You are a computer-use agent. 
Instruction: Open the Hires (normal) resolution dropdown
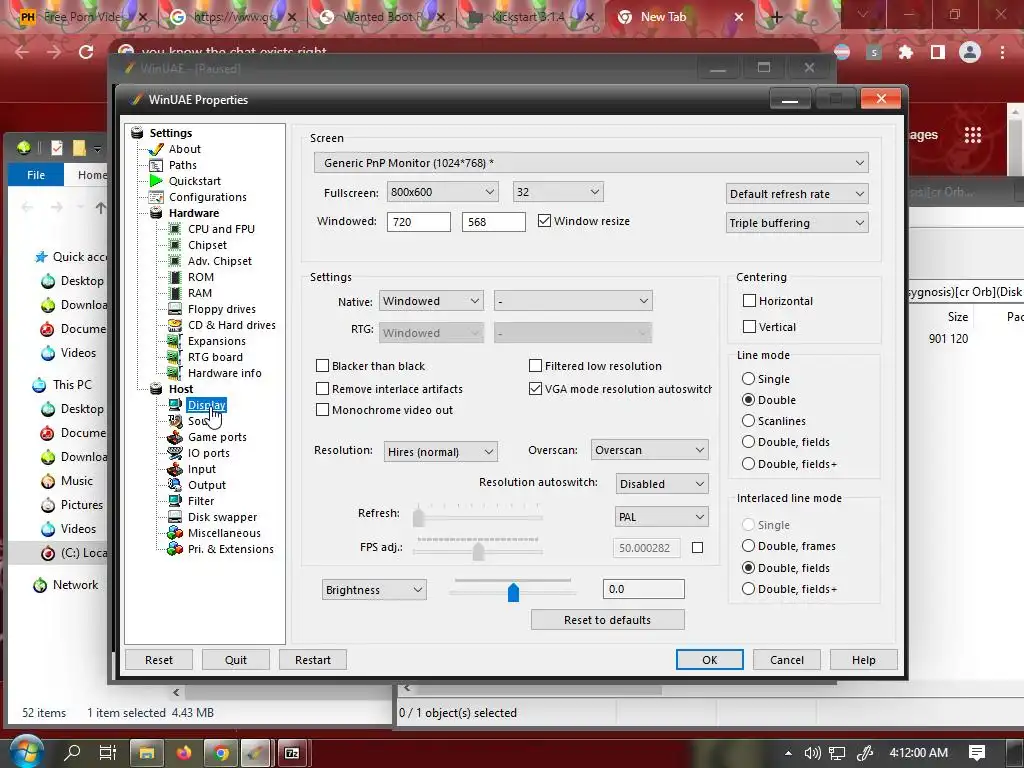click(441, 452)
